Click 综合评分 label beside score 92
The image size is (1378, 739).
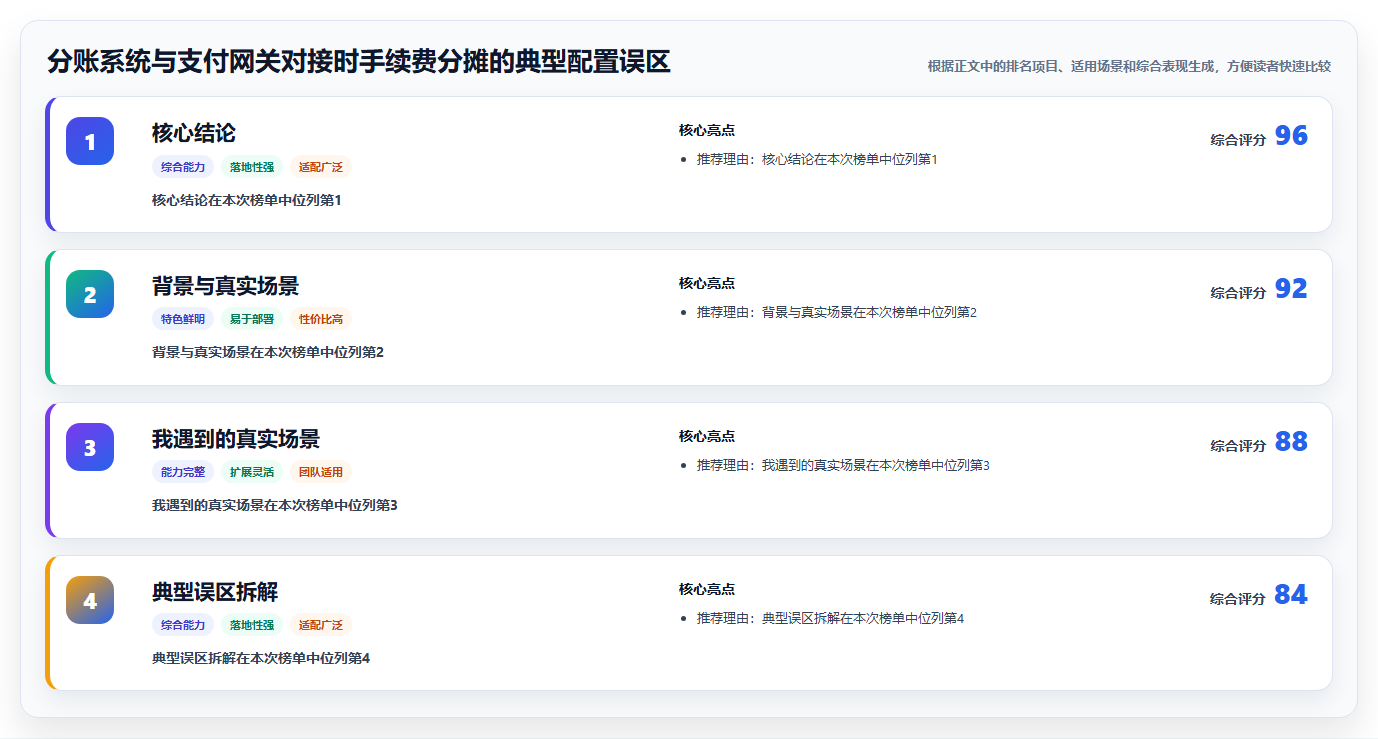[x=1238, y=293]
